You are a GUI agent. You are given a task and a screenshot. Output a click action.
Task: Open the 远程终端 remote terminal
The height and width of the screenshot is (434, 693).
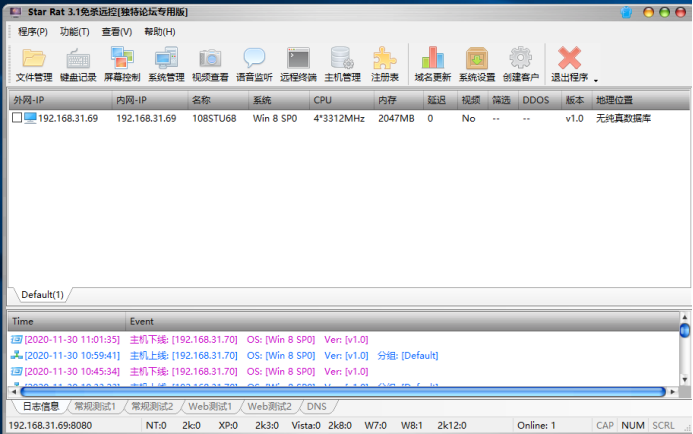(298, 65)
